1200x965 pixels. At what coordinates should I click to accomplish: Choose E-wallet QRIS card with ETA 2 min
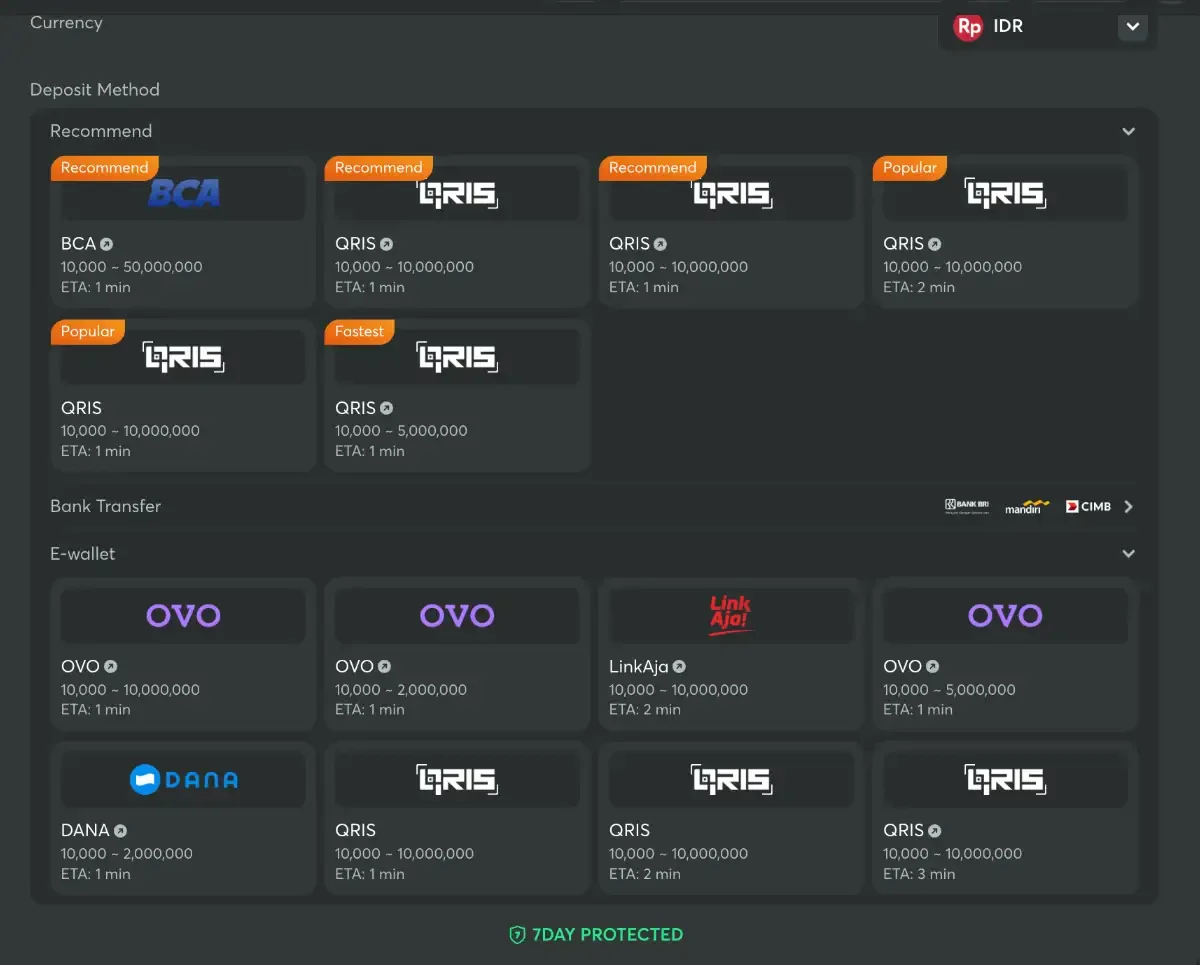(731, 818)
